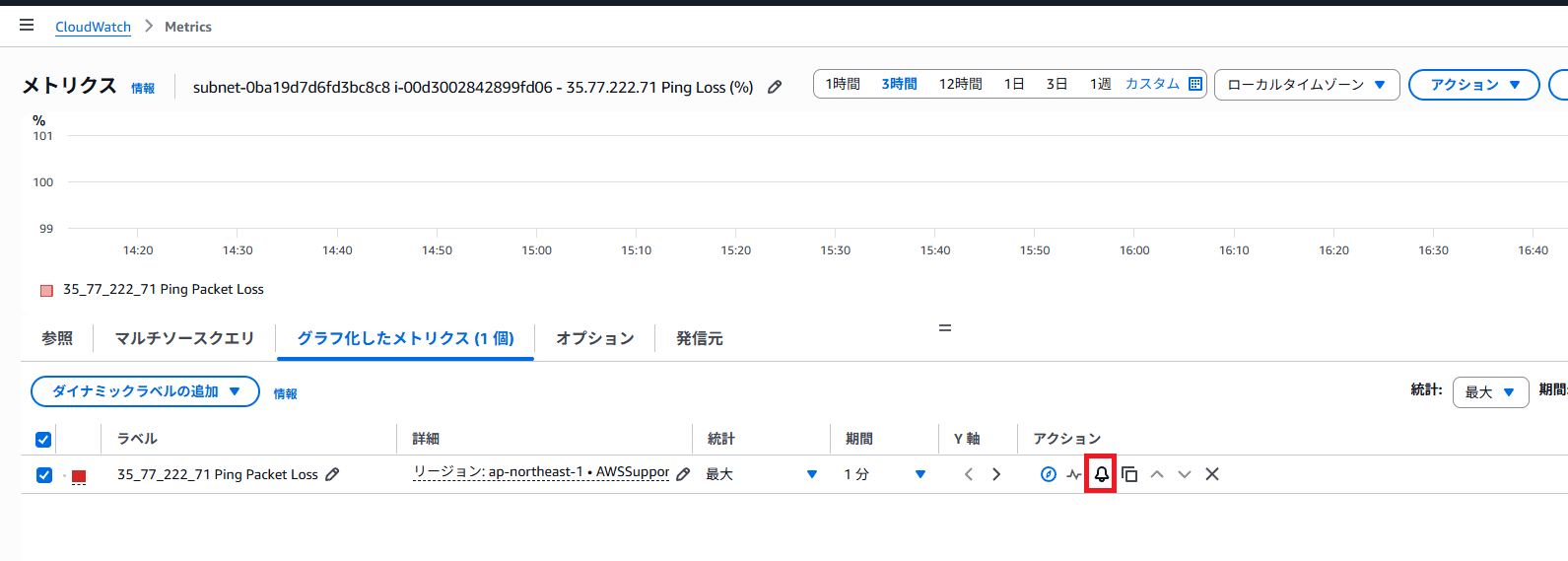Change row period 1 分 dropdown
Screen dimensions: 1568x561
884,474
